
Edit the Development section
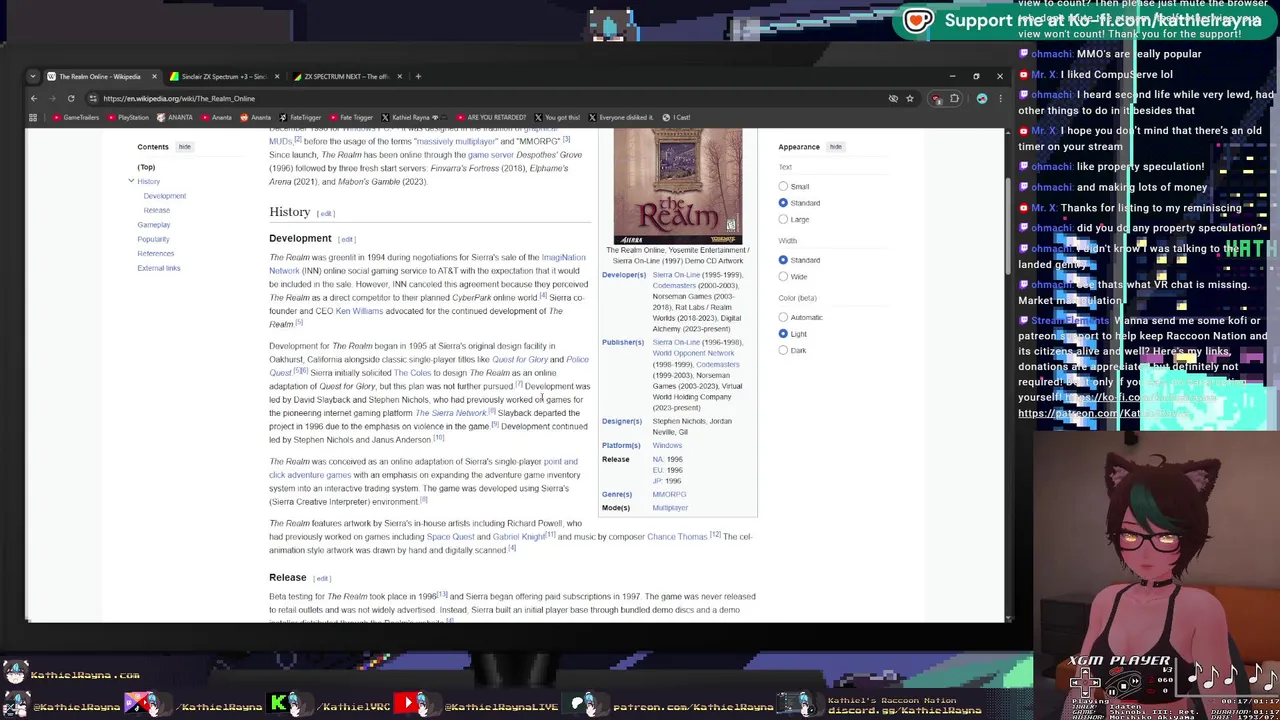[x=346, y=239]
